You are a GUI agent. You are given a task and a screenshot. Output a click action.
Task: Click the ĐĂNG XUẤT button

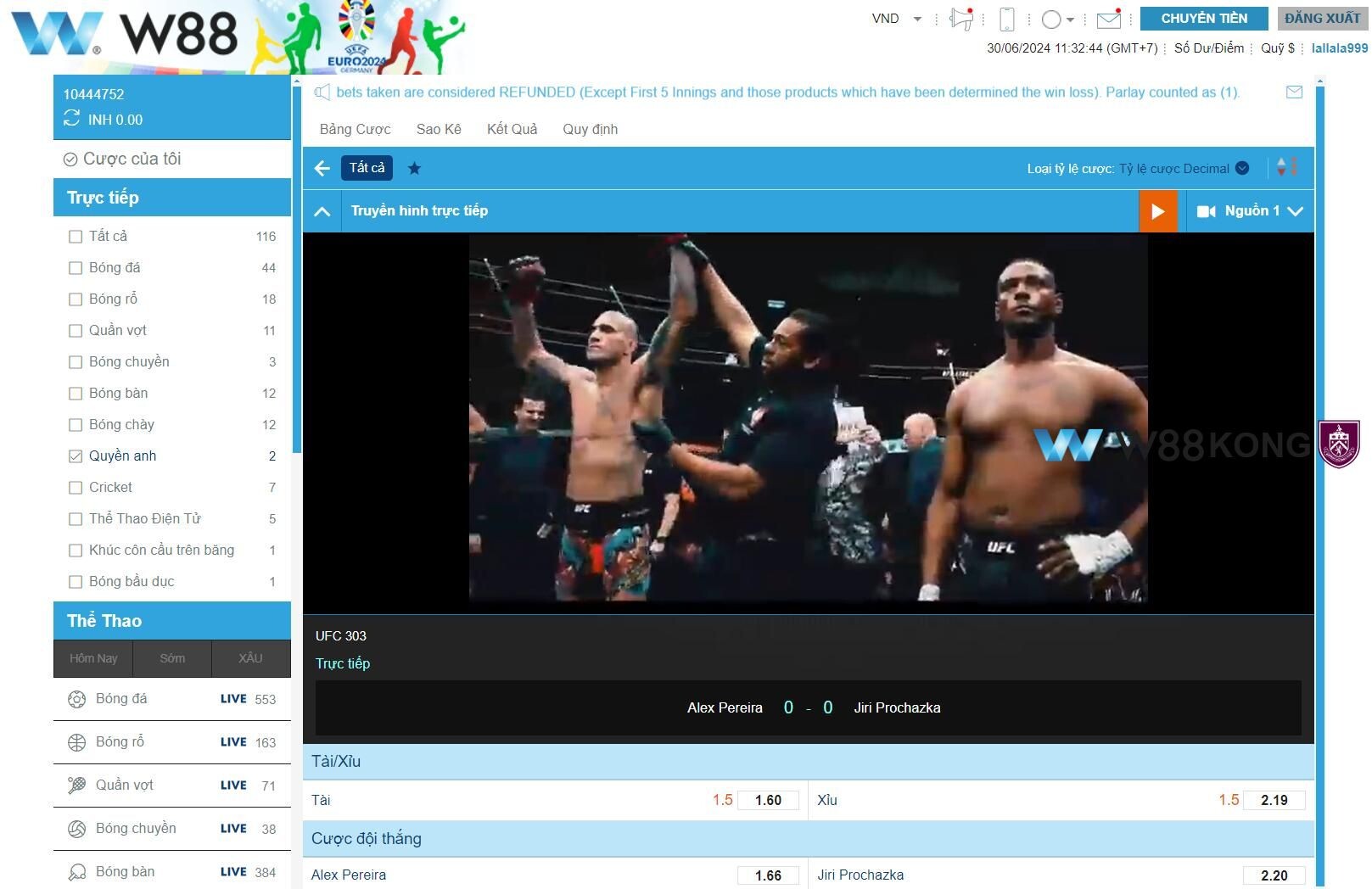coord(1322,19)
